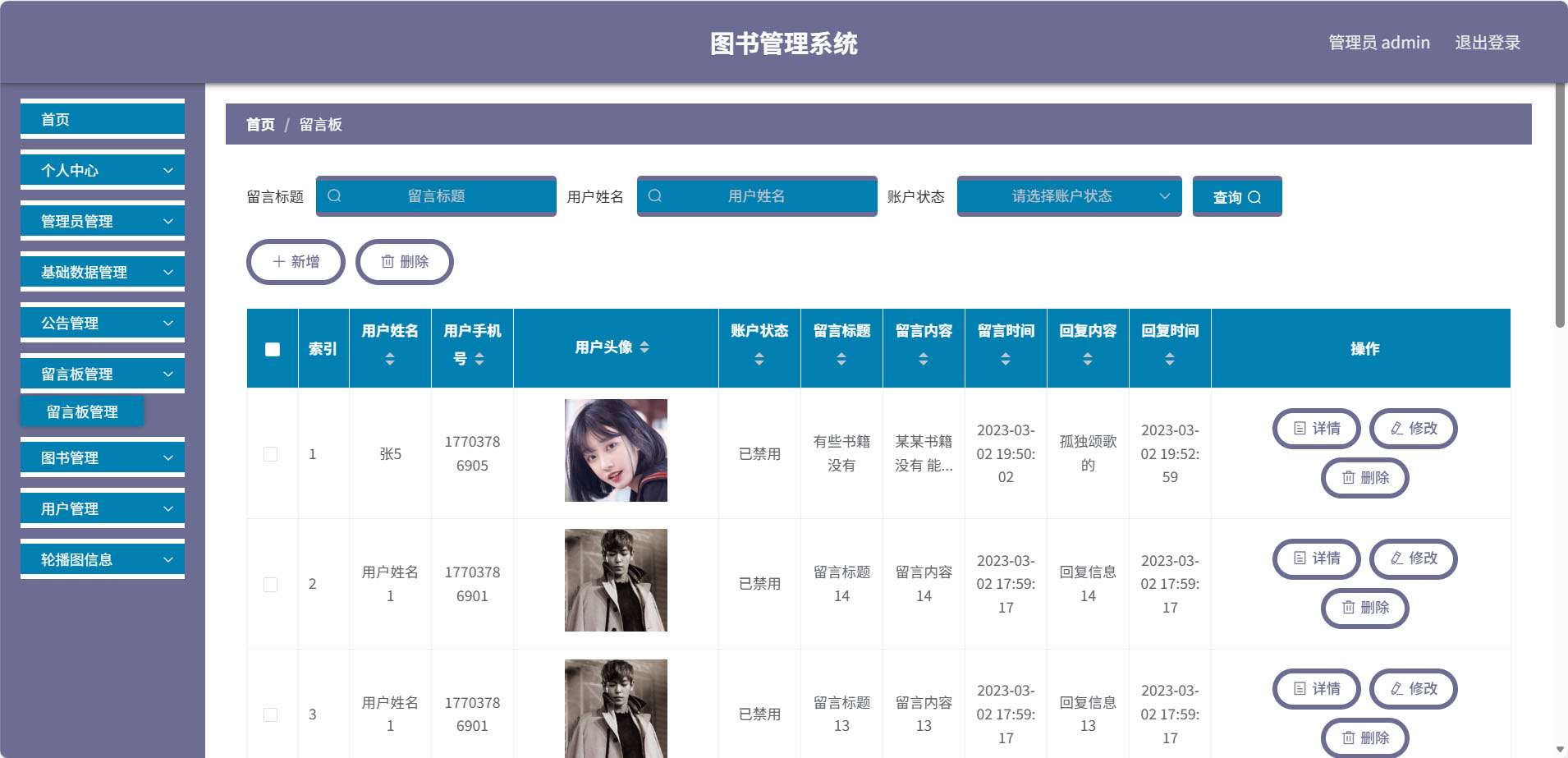The width and height of the screenshot is (1568, 758).
Task: Click 回复信息14 cell
Action: (1088, 584)
